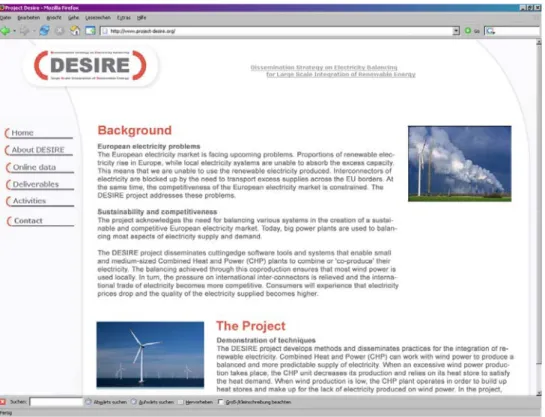This screenshot has width=545, height=417.
Task: Click into the browser search field
Action: pos(517,31)
